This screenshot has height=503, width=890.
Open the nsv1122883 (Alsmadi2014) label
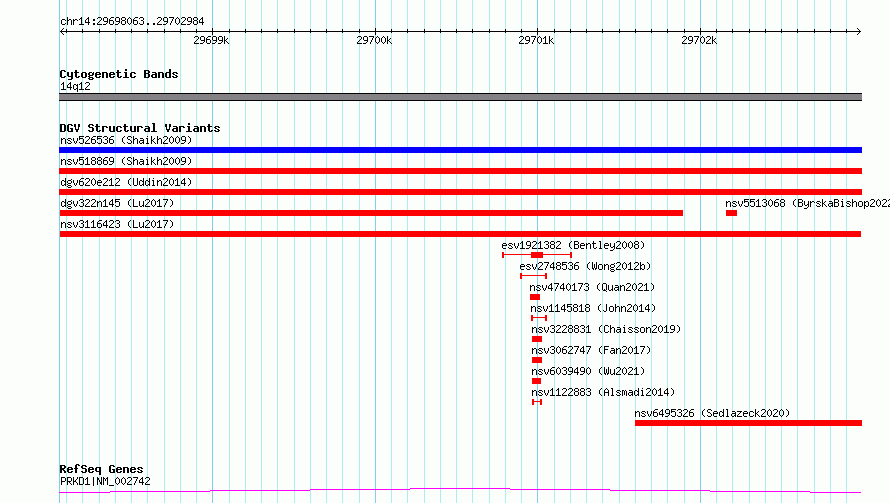click(x=603, y=392)
